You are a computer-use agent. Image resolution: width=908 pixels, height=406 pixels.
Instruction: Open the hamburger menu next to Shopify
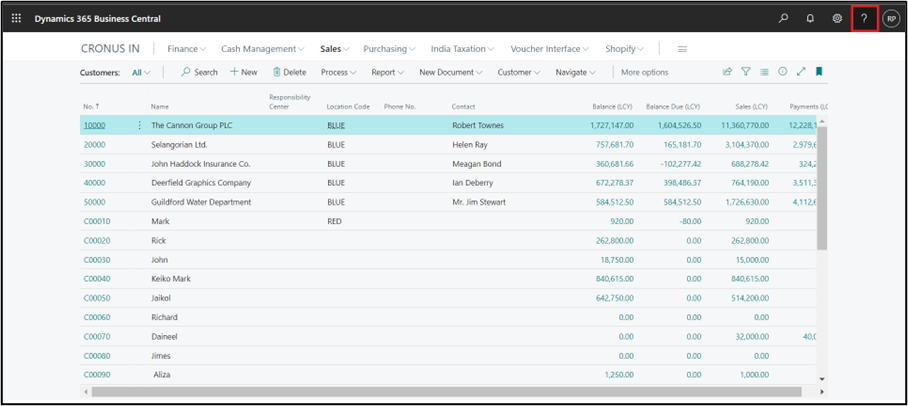click(682, 49)
